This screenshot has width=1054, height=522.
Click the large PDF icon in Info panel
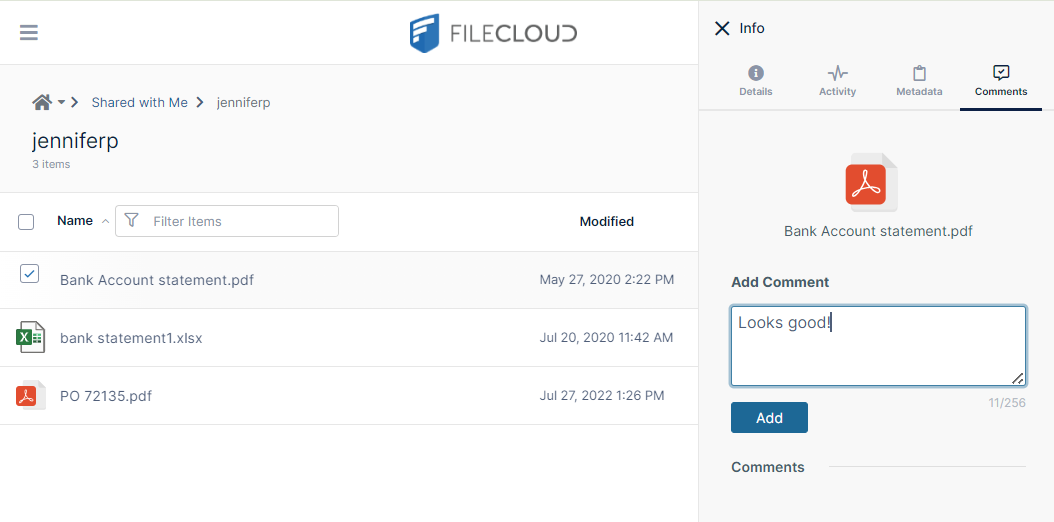(867, 183)
